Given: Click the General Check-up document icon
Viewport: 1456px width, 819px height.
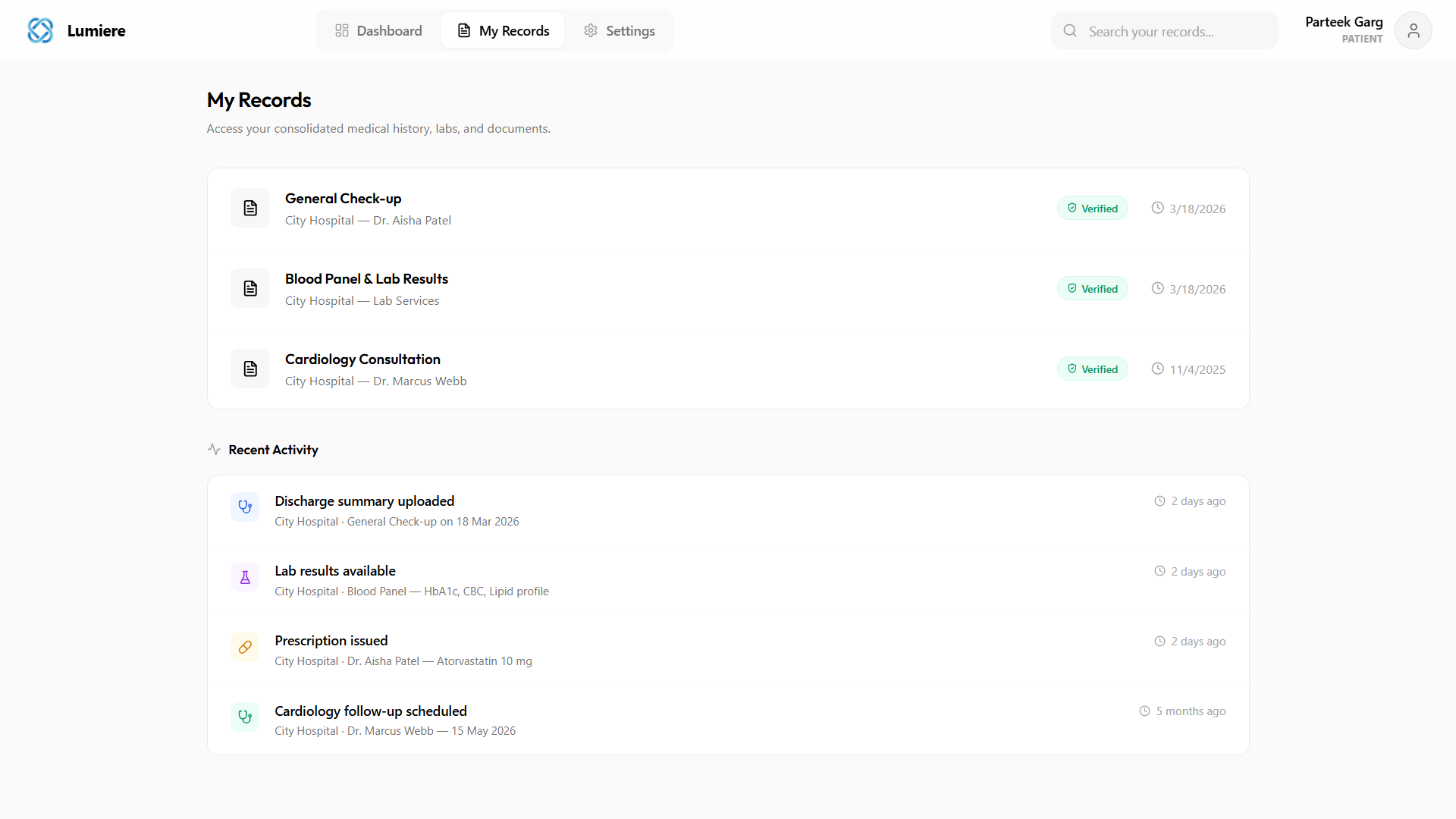Looking at the screenshot, I should [250, 208].
